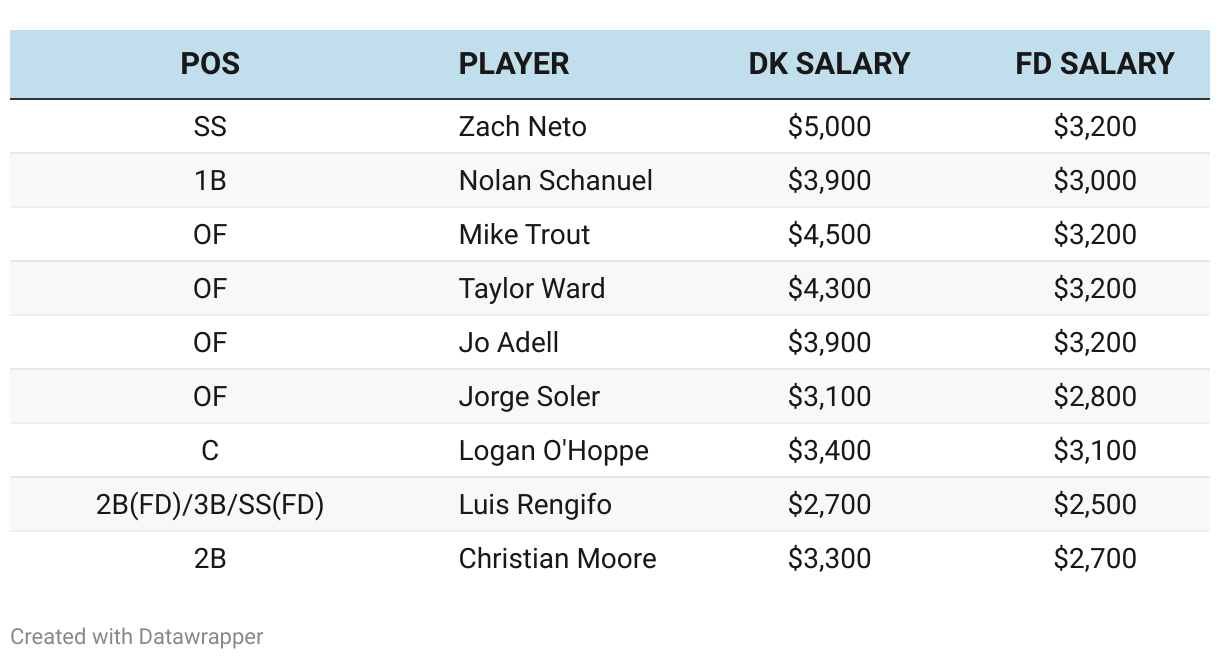Select Christian Moore player cell

tap(557, 559)
